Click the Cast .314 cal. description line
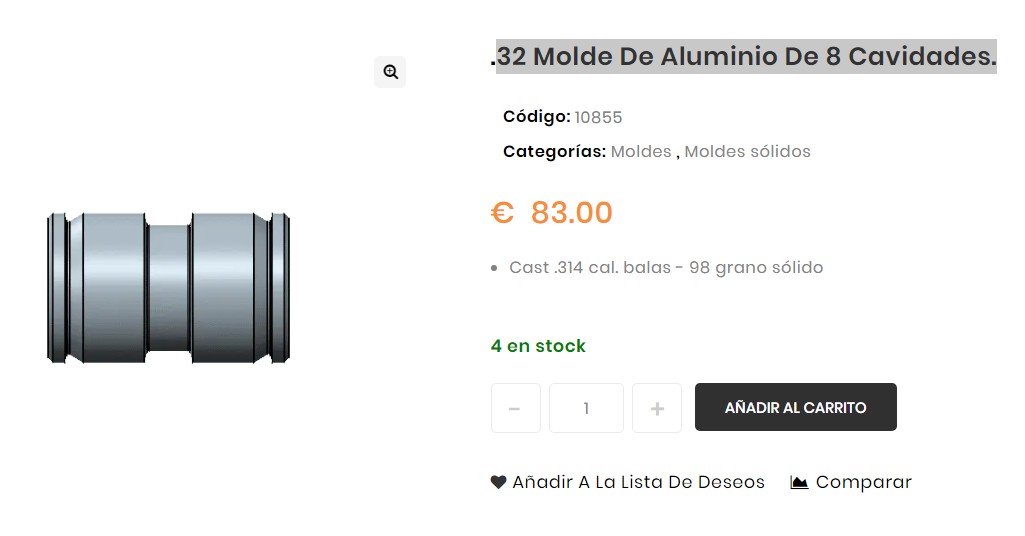 pos(665,268)
